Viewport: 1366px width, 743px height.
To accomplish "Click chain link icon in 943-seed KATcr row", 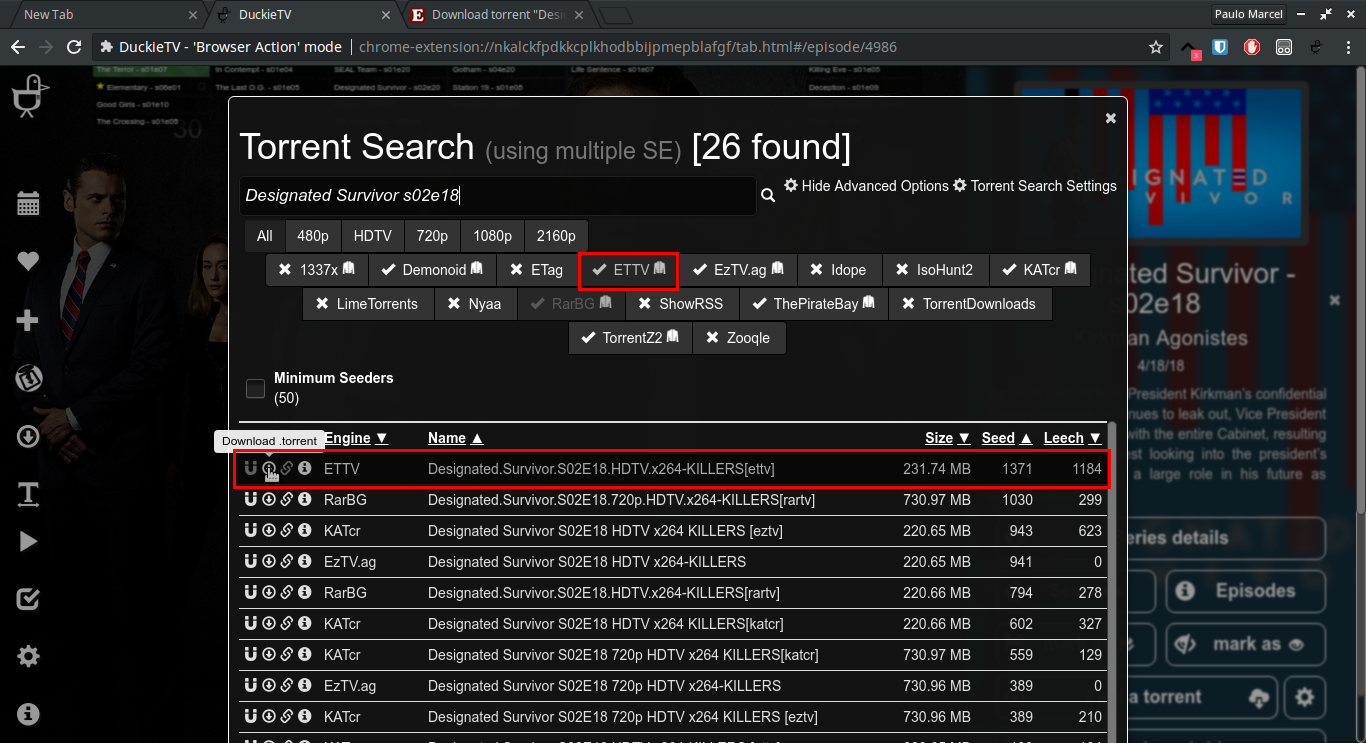I will pos(287,530).
